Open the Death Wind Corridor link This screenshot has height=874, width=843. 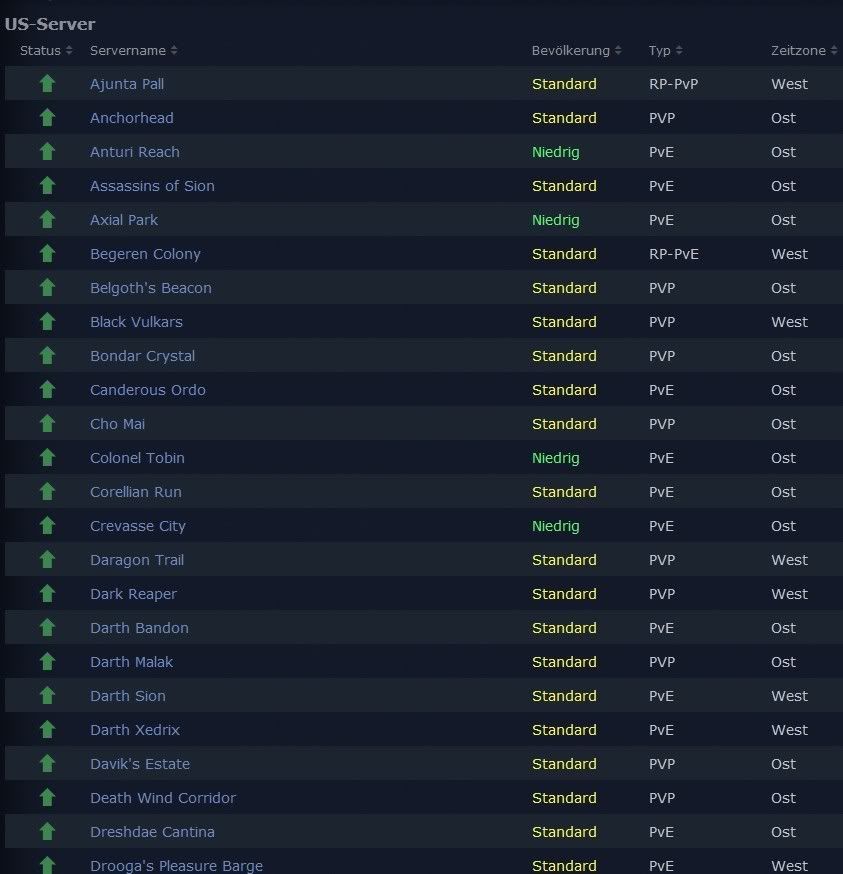pyautogui.click(x=163, y=798)
